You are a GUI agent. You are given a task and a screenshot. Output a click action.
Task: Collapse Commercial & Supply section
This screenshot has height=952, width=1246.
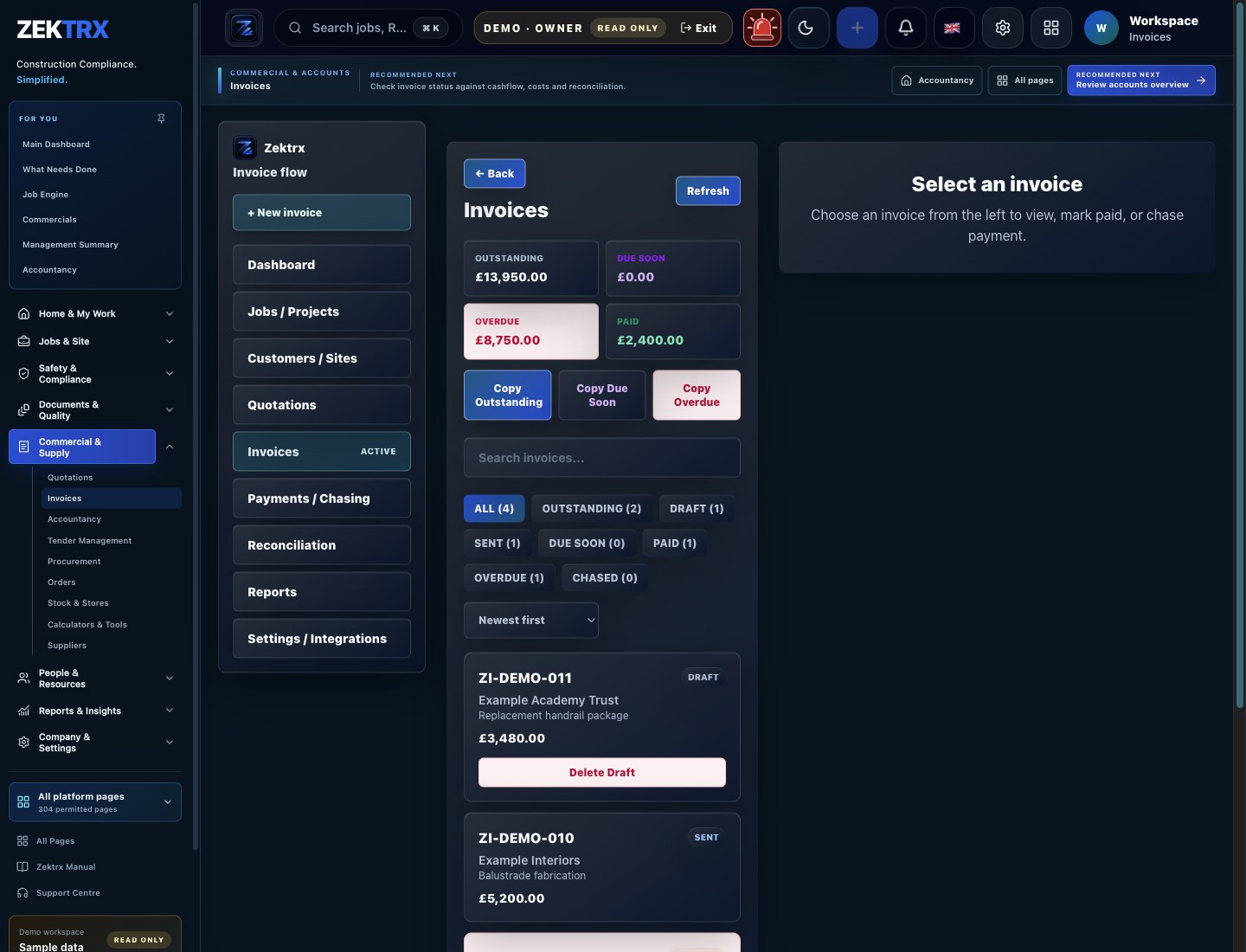[170, 447]
